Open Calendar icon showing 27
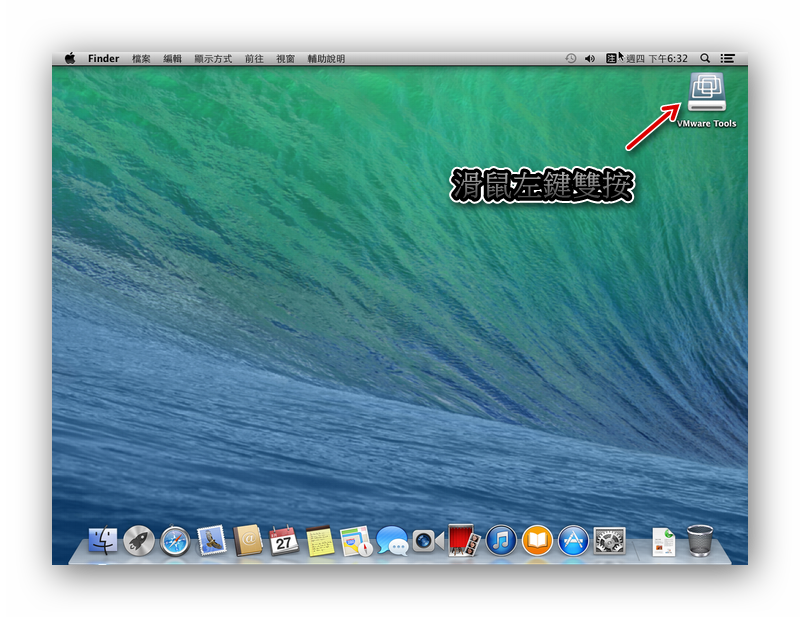Screen dimensions: 800x617 284,540
